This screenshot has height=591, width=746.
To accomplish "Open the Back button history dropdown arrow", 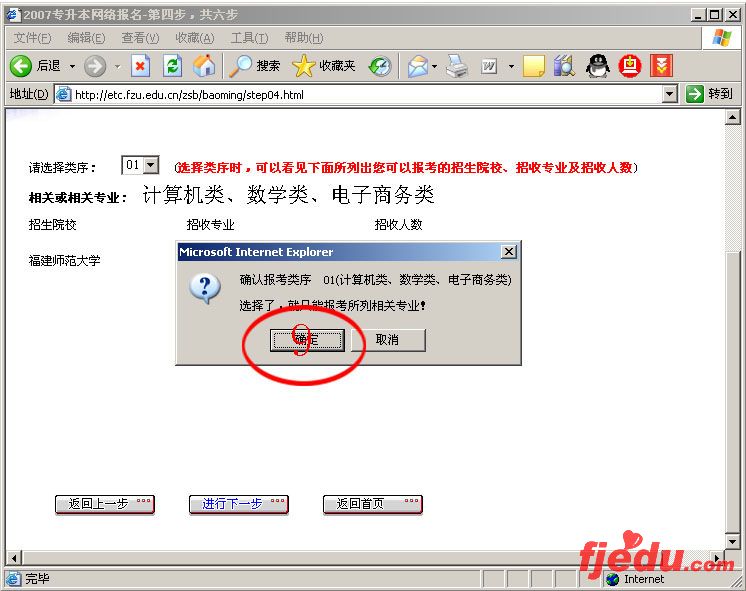I will click(71, 66).
